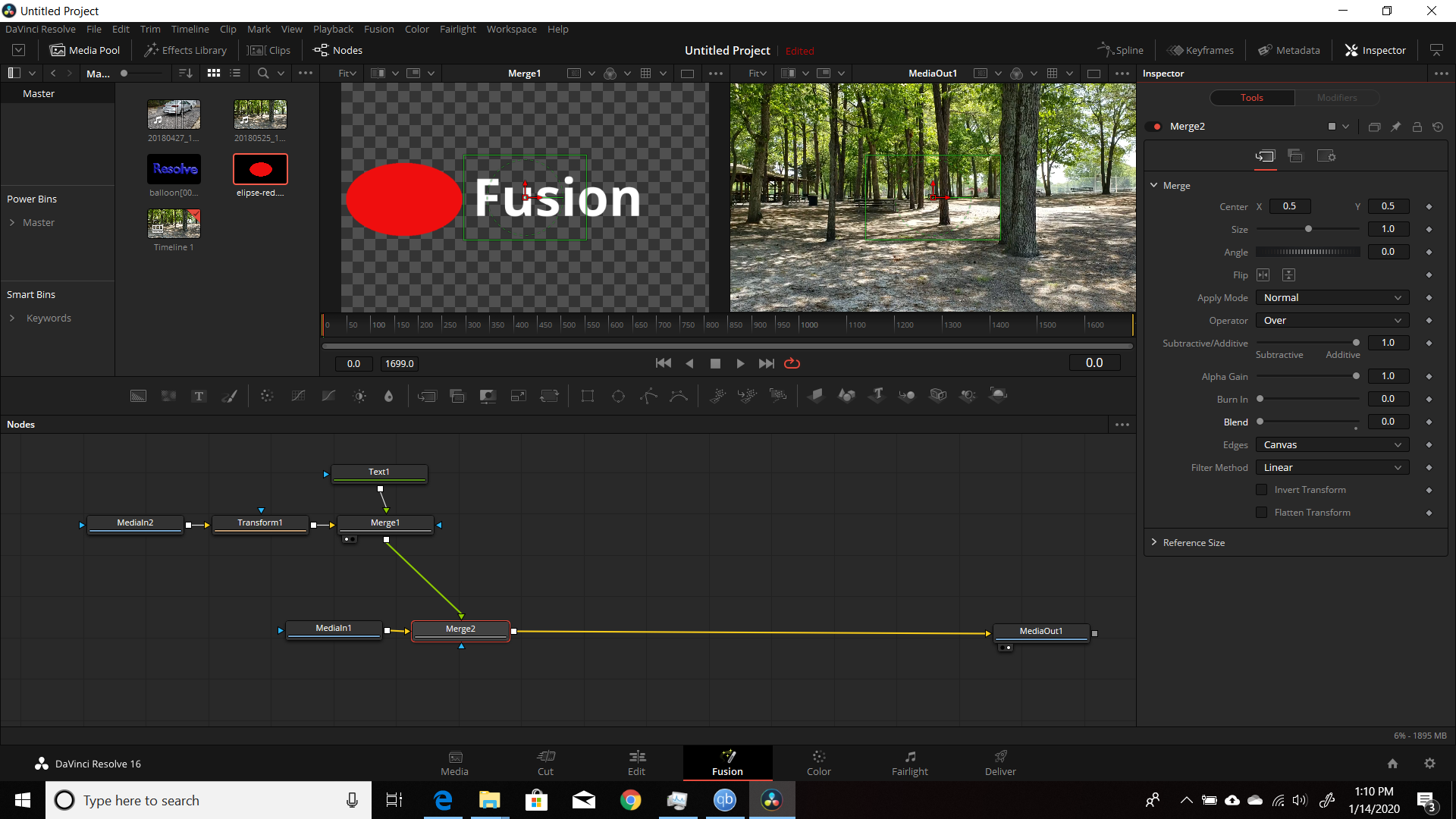Screen dimensions: 1456x819
Task: Add a pRender particle tool
Action: click(778, 395)
